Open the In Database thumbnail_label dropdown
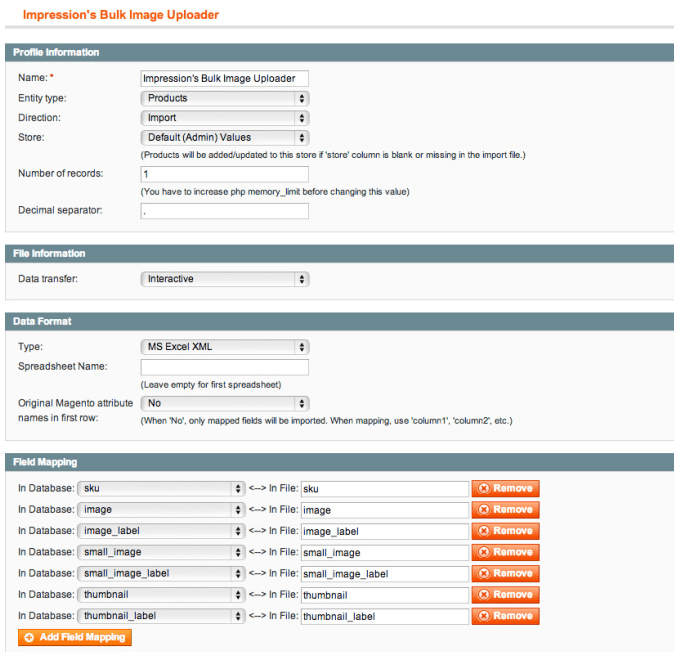 (x=160, y=616)
